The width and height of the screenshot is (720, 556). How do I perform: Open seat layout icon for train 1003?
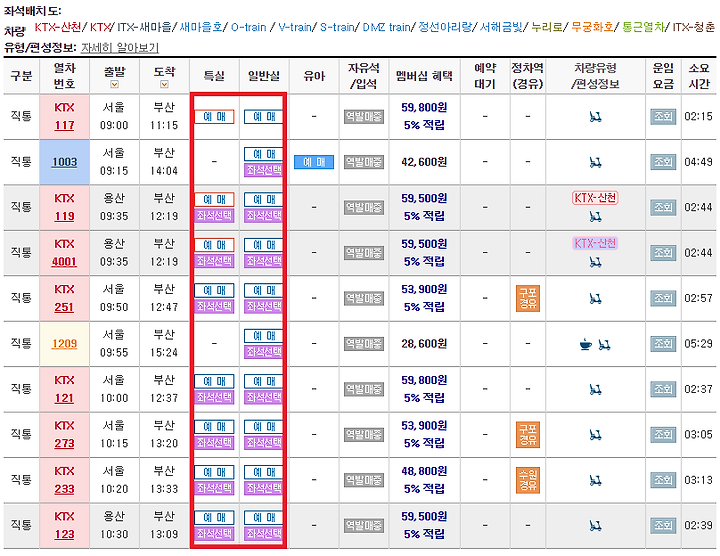point(596,162)
